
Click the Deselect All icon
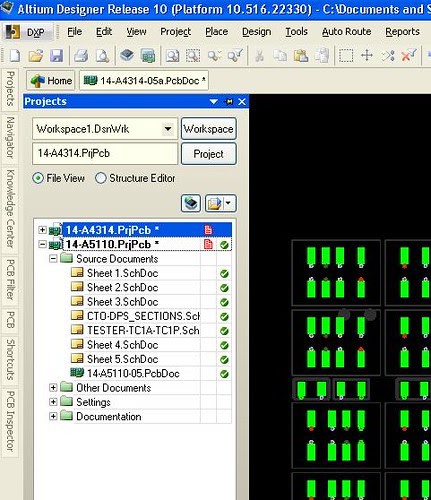(x=388, y=56)
